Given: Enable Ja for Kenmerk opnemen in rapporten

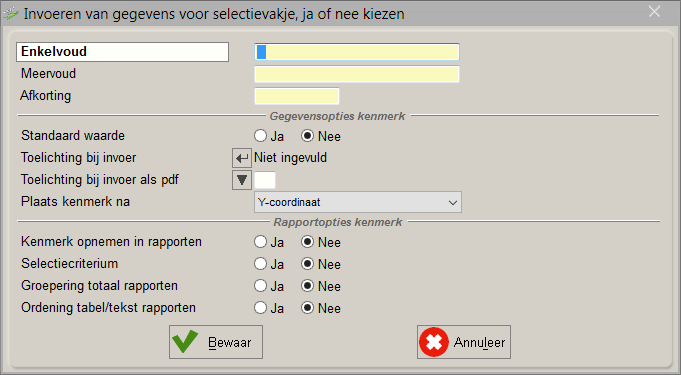Looking at the screenshot, I should pos(261,242).
